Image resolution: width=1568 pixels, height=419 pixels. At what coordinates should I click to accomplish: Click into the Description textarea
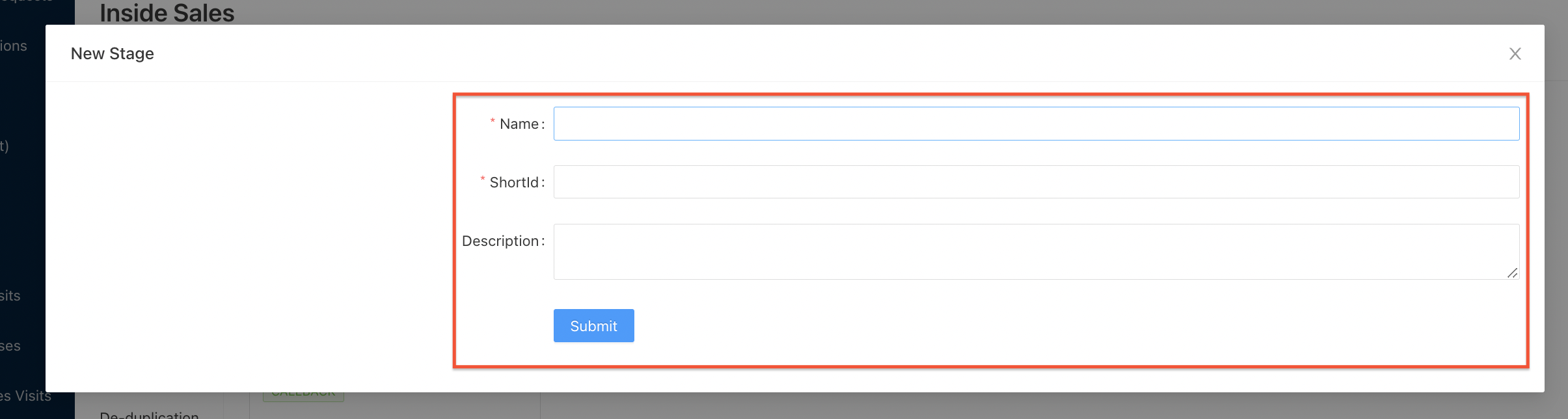(1036, 252)
